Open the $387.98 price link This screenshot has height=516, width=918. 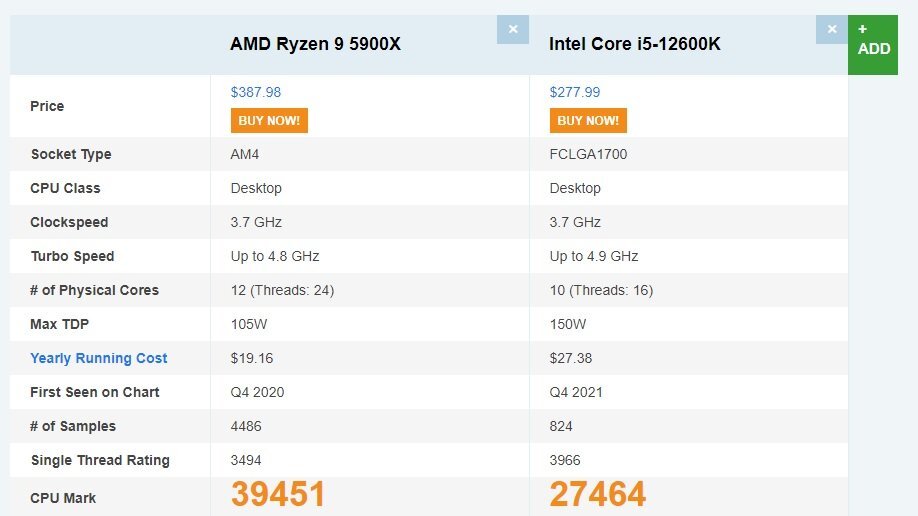[x=256, y=92]
